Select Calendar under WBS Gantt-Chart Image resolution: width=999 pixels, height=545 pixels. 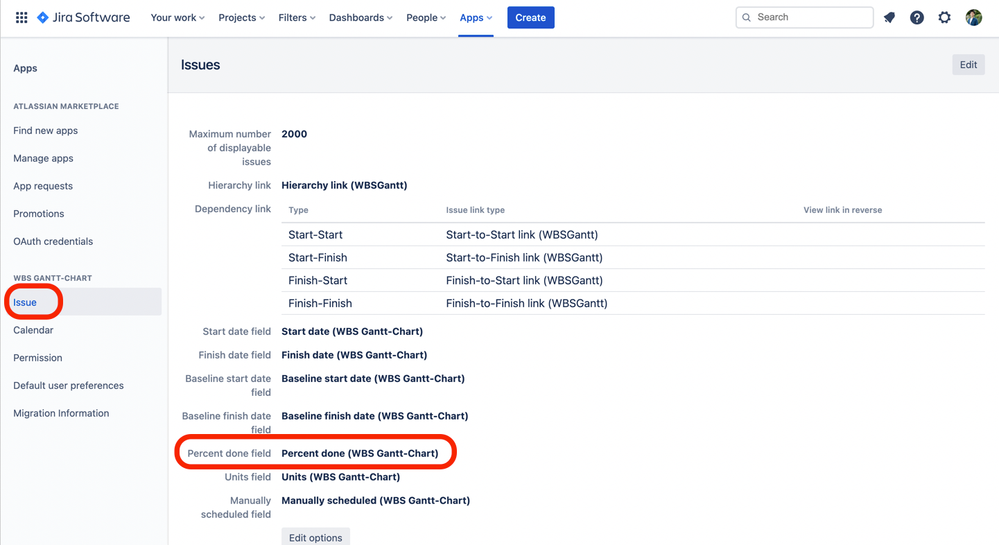tap(33, 330)
